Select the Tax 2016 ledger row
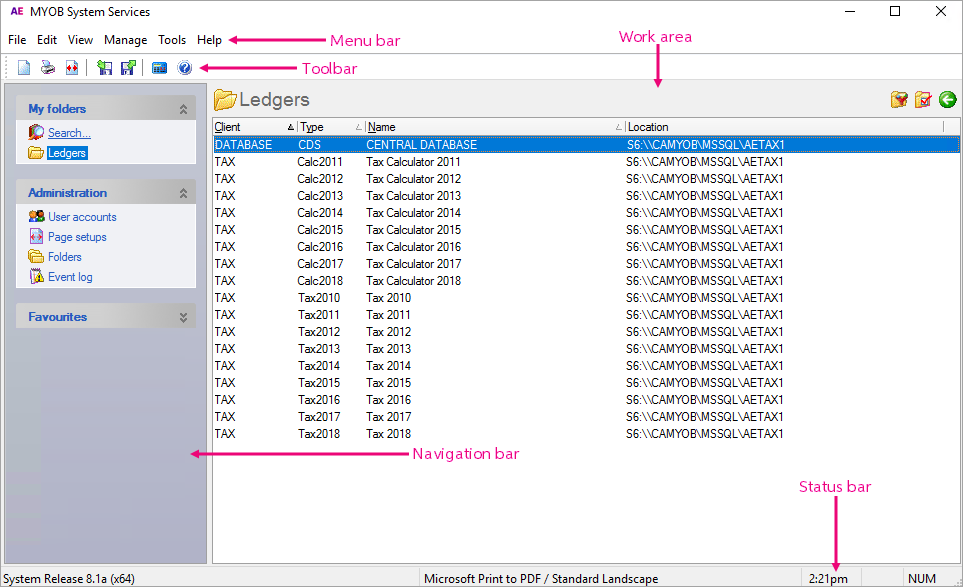 (x=587, y=400)
